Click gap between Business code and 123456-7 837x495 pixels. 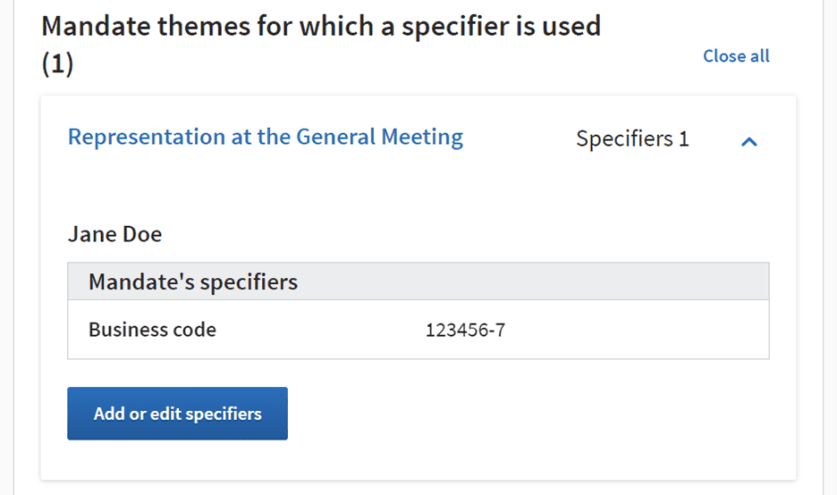coord(320,329)
